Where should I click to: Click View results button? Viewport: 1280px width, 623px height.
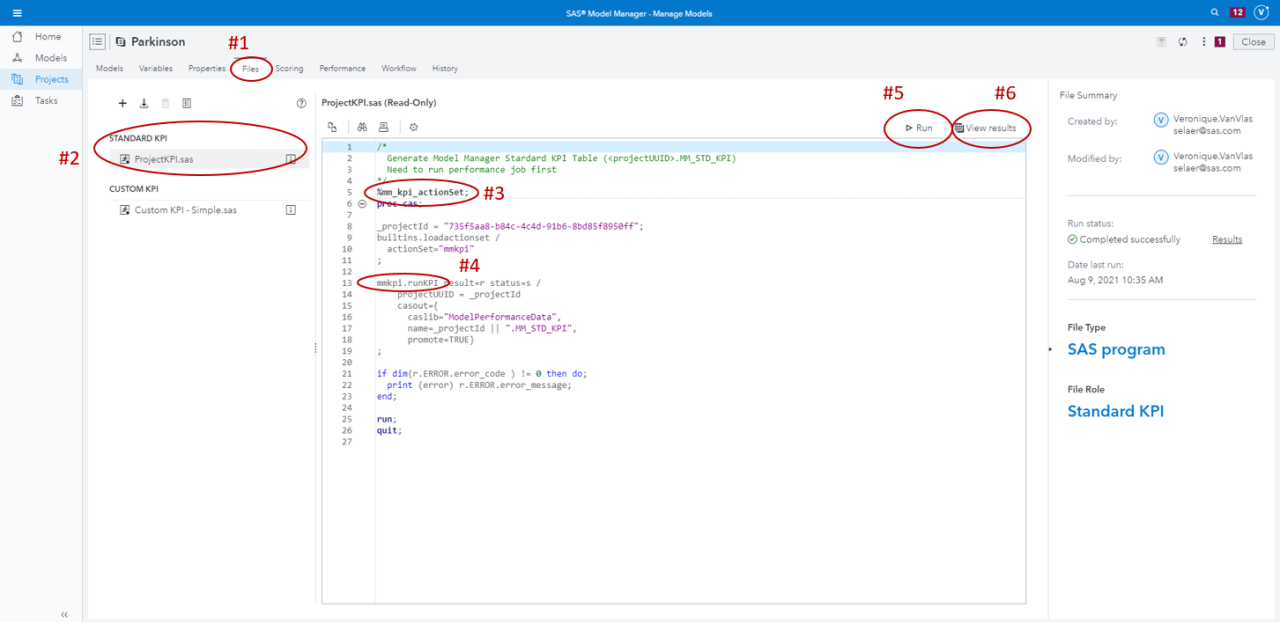click(x=985, y=128)
